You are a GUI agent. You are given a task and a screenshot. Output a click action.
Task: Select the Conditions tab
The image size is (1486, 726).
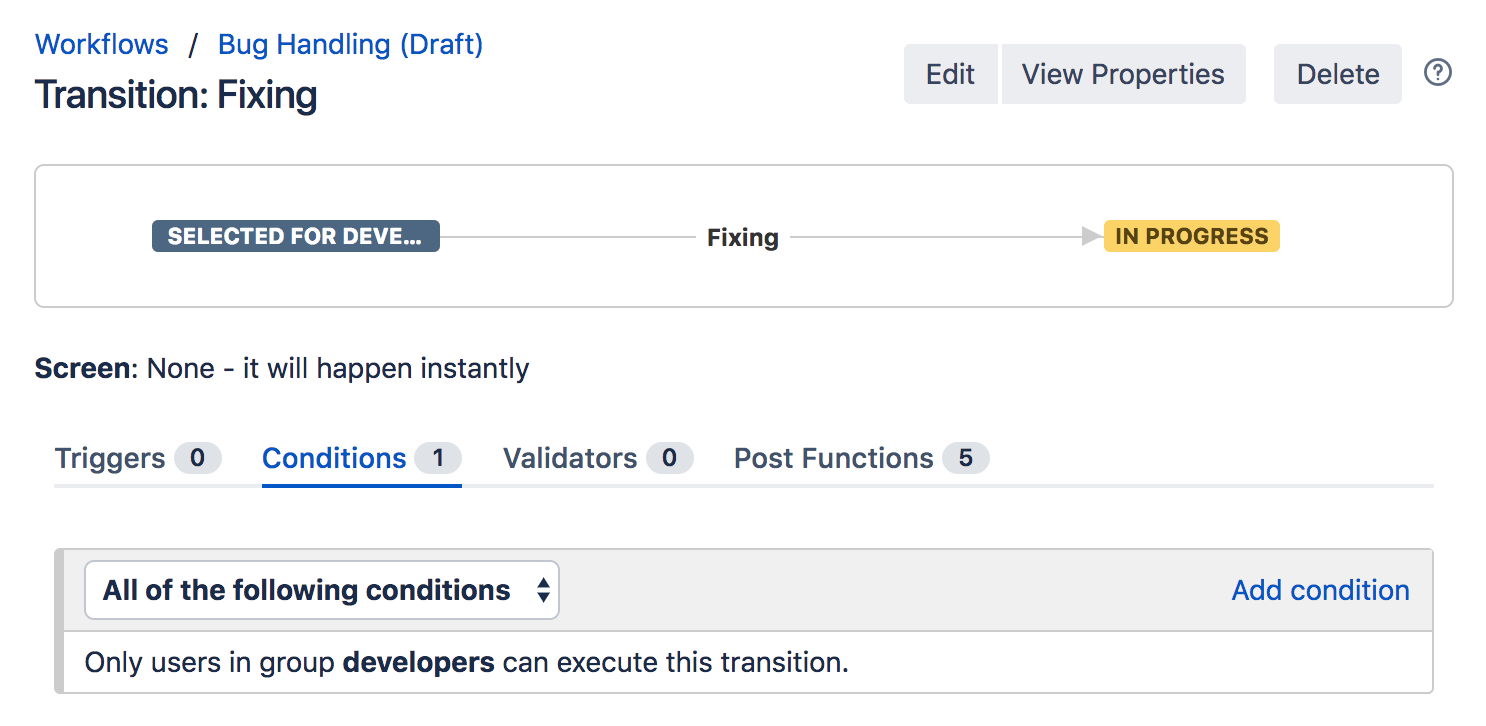(334, 458)
